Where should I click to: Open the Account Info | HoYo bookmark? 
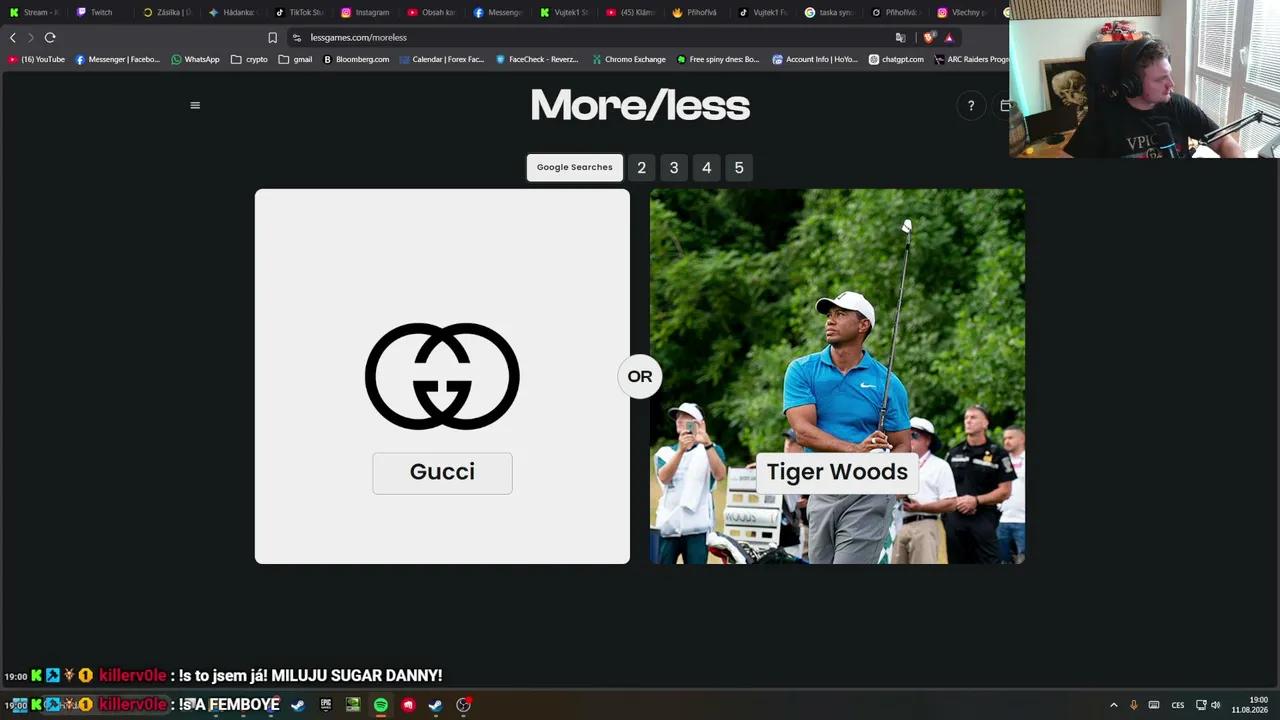(x=815, y=59)
